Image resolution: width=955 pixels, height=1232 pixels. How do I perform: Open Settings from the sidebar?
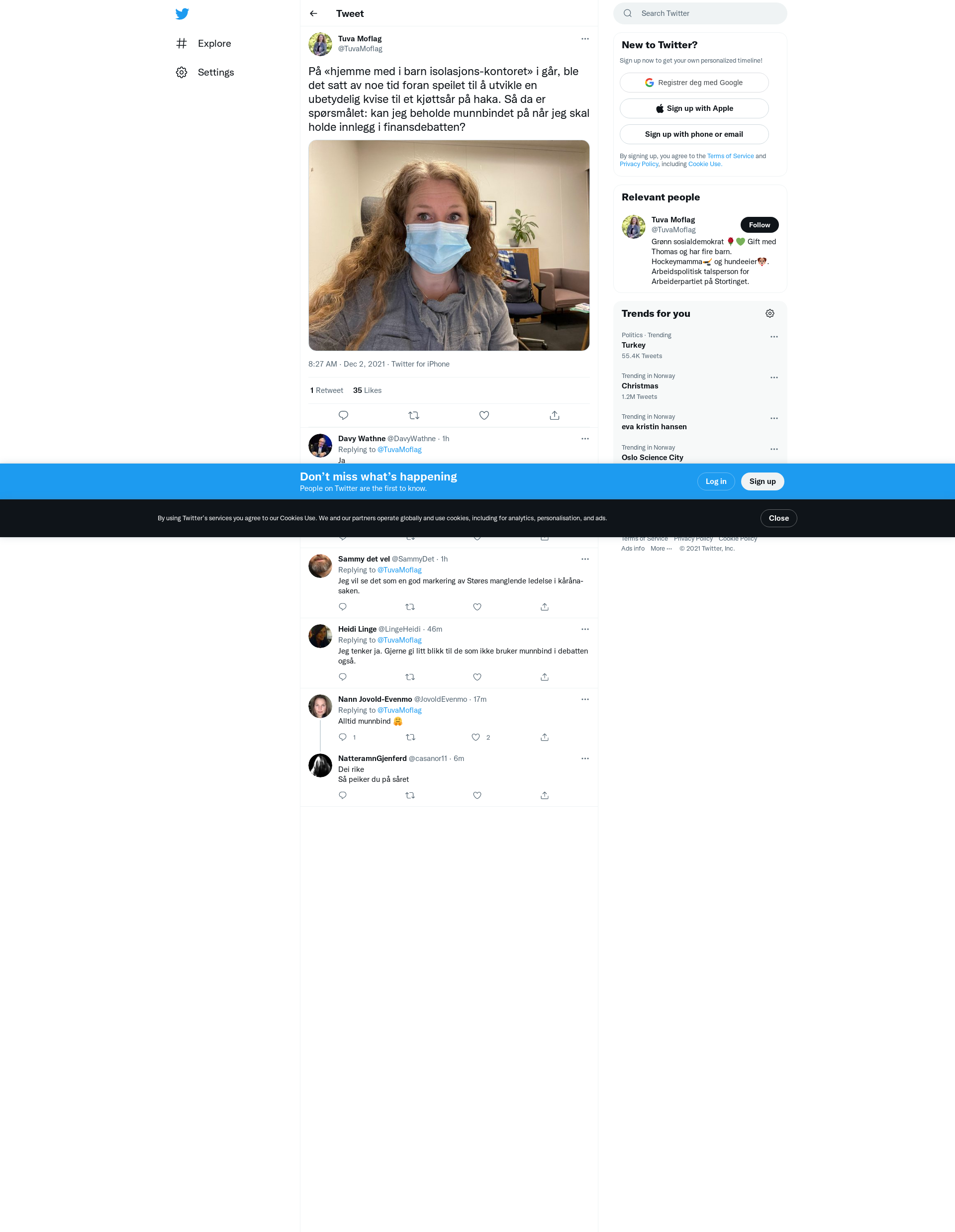[205, 72]
